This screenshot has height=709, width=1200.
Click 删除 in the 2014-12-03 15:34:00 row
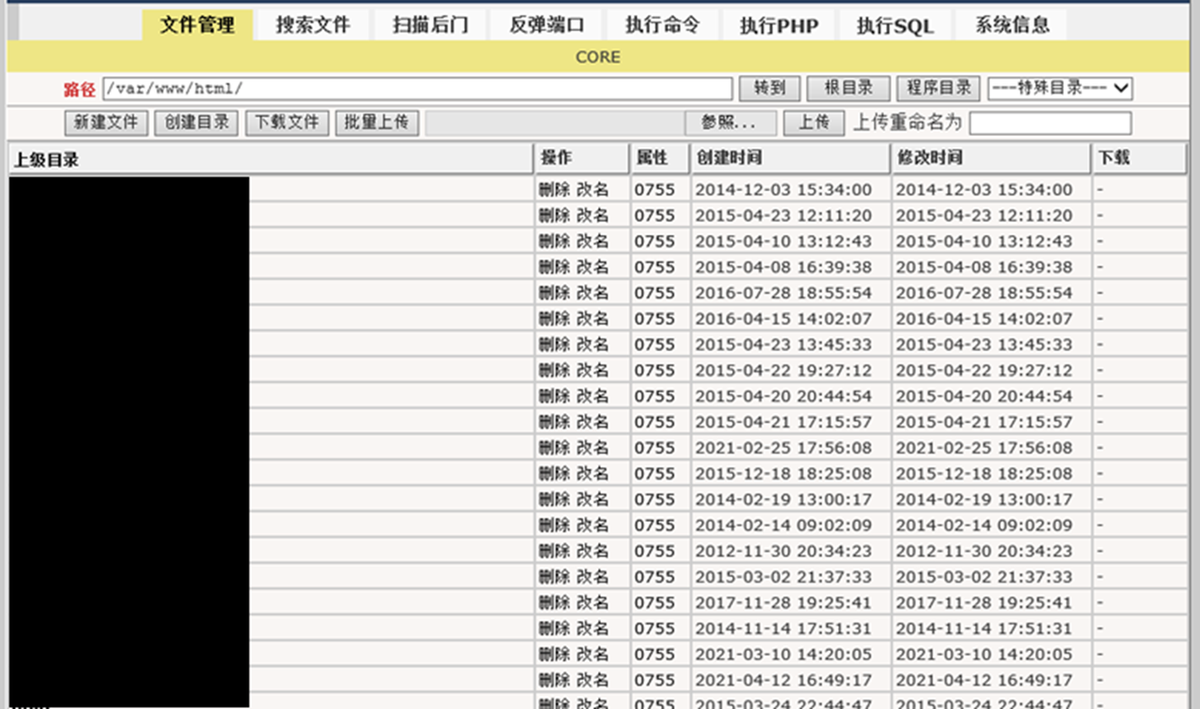tap(554, 189)
